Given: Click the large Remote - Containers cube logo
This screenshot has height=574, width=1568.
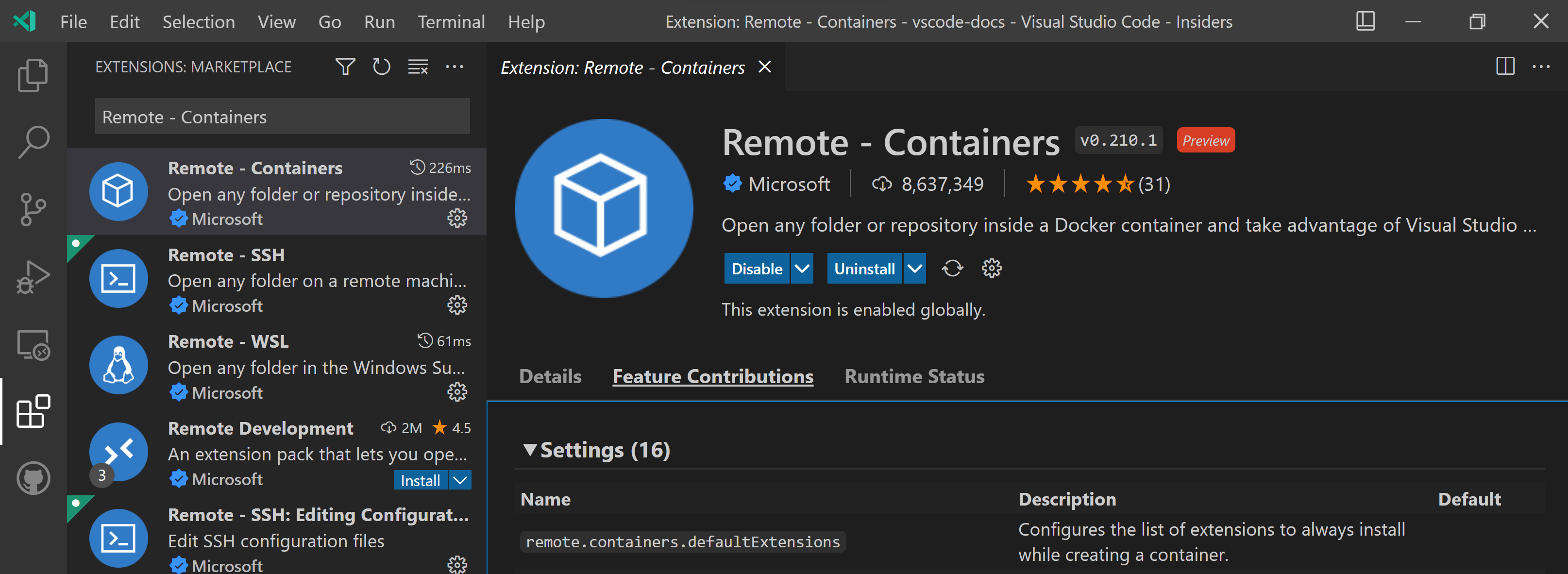Looking at the screenshot, I should coord(604,208).
